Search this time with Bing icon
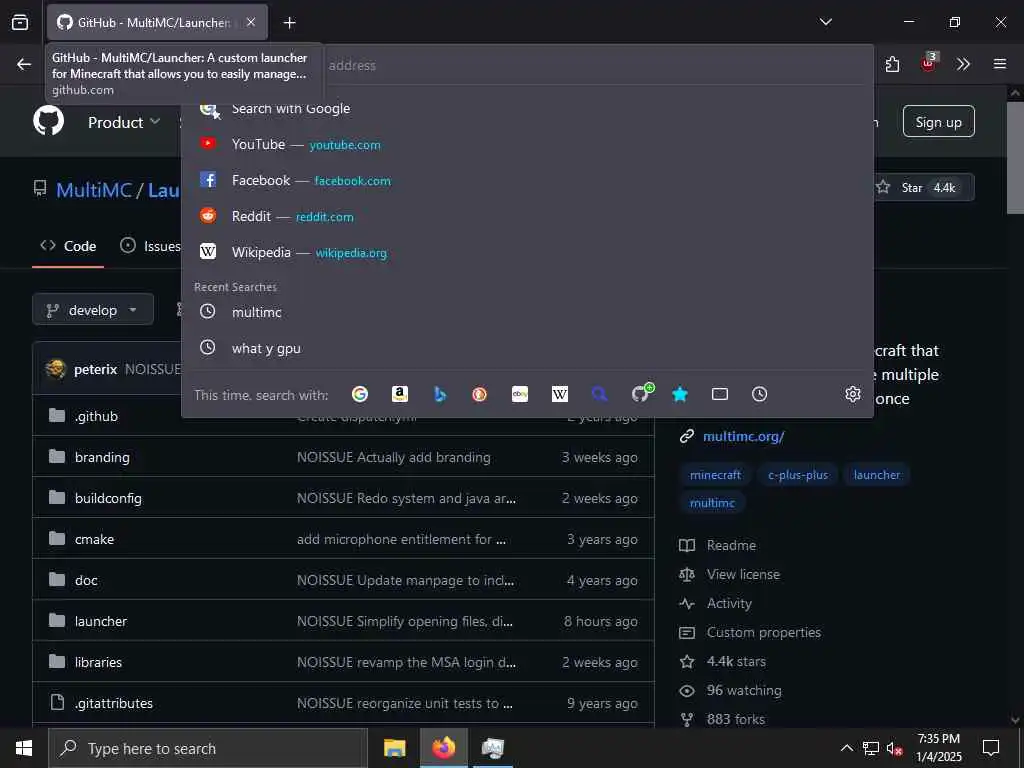The image size is (1024, 768). 440,394
